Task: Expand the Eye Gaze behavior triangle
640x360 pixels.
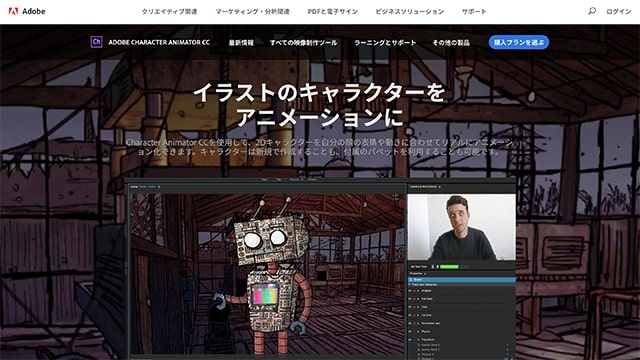Action: tap(418, 299)
